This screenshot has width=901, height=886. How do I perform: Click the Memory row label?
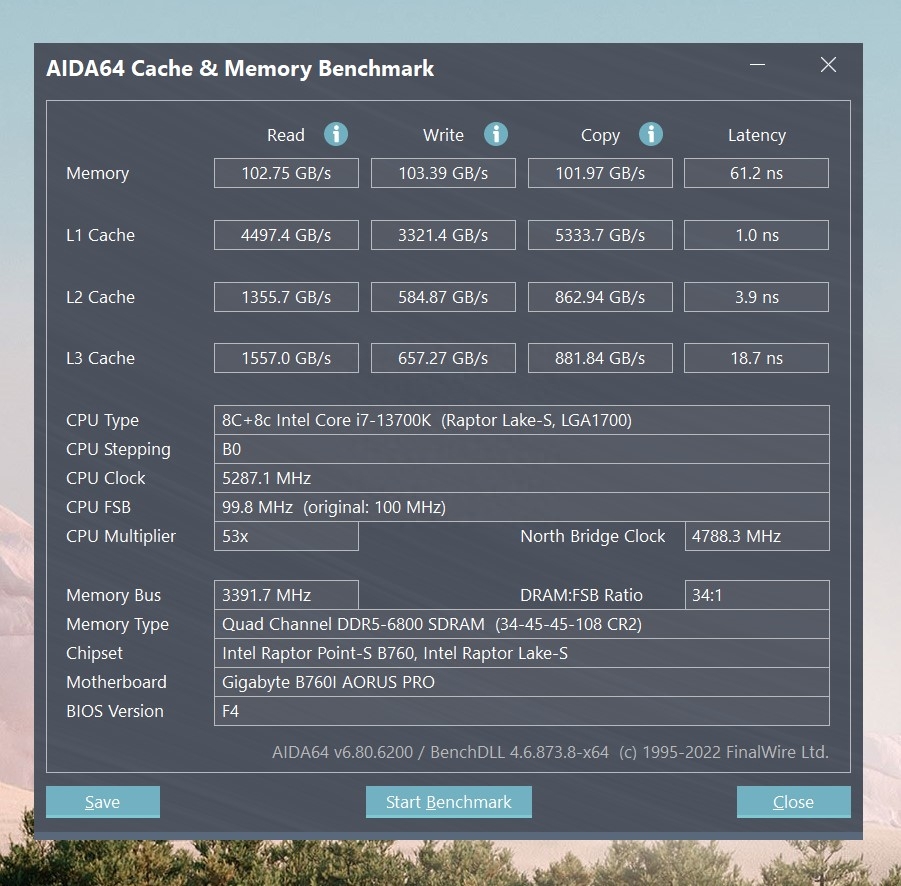point(98,173)
